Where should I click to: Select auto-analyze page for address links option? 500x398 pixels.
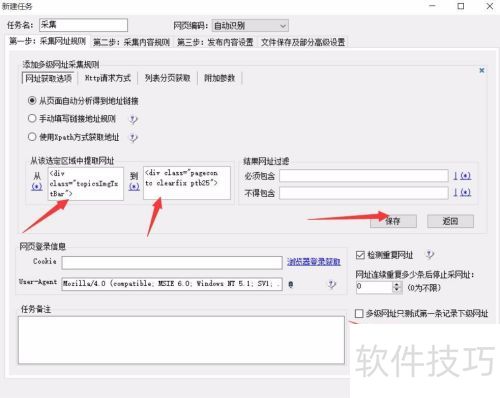click(x=83, y=101)
